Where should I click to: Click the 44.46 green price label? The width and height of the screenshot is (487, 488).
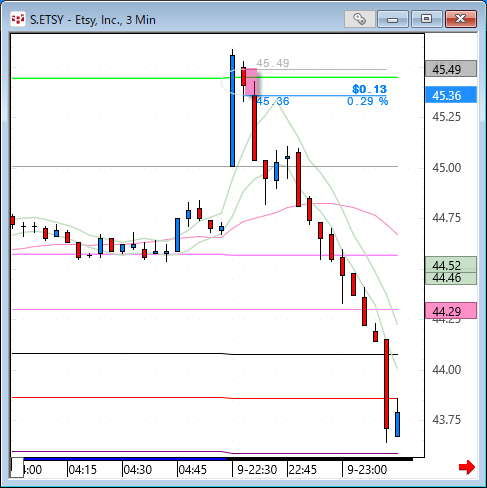(451, 278)
